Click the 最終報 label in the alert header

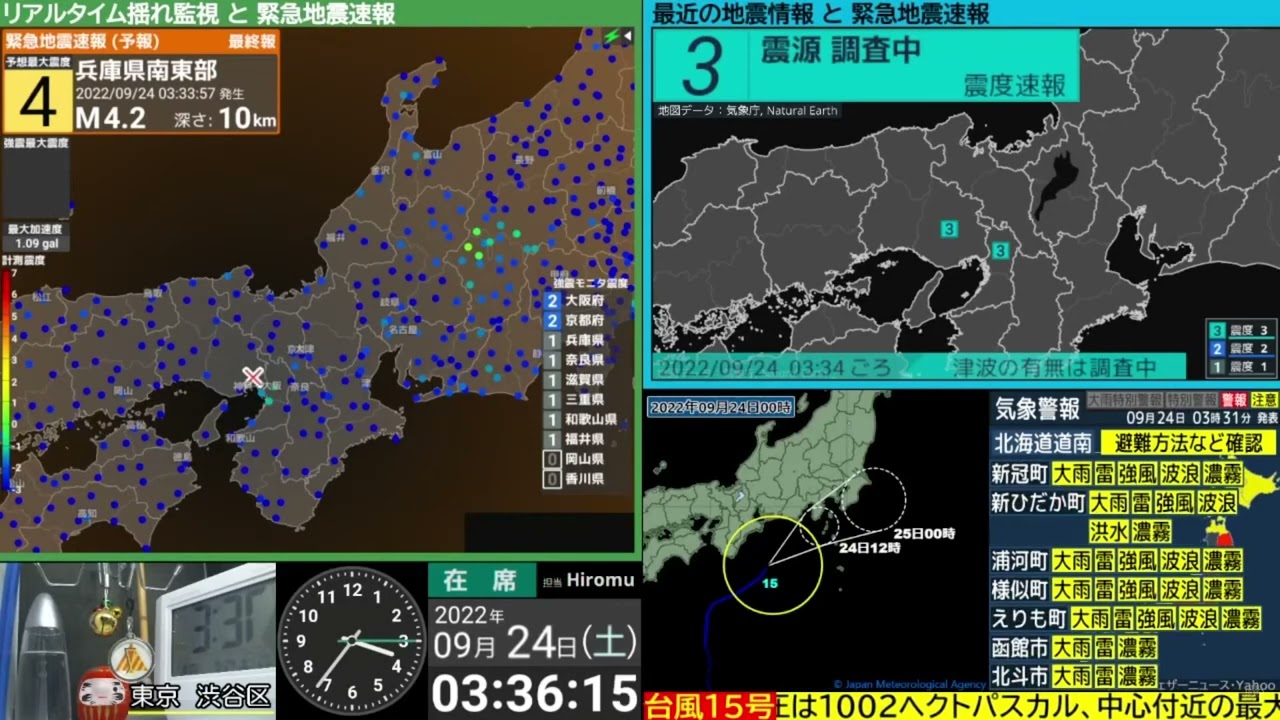tap(250, 42)
